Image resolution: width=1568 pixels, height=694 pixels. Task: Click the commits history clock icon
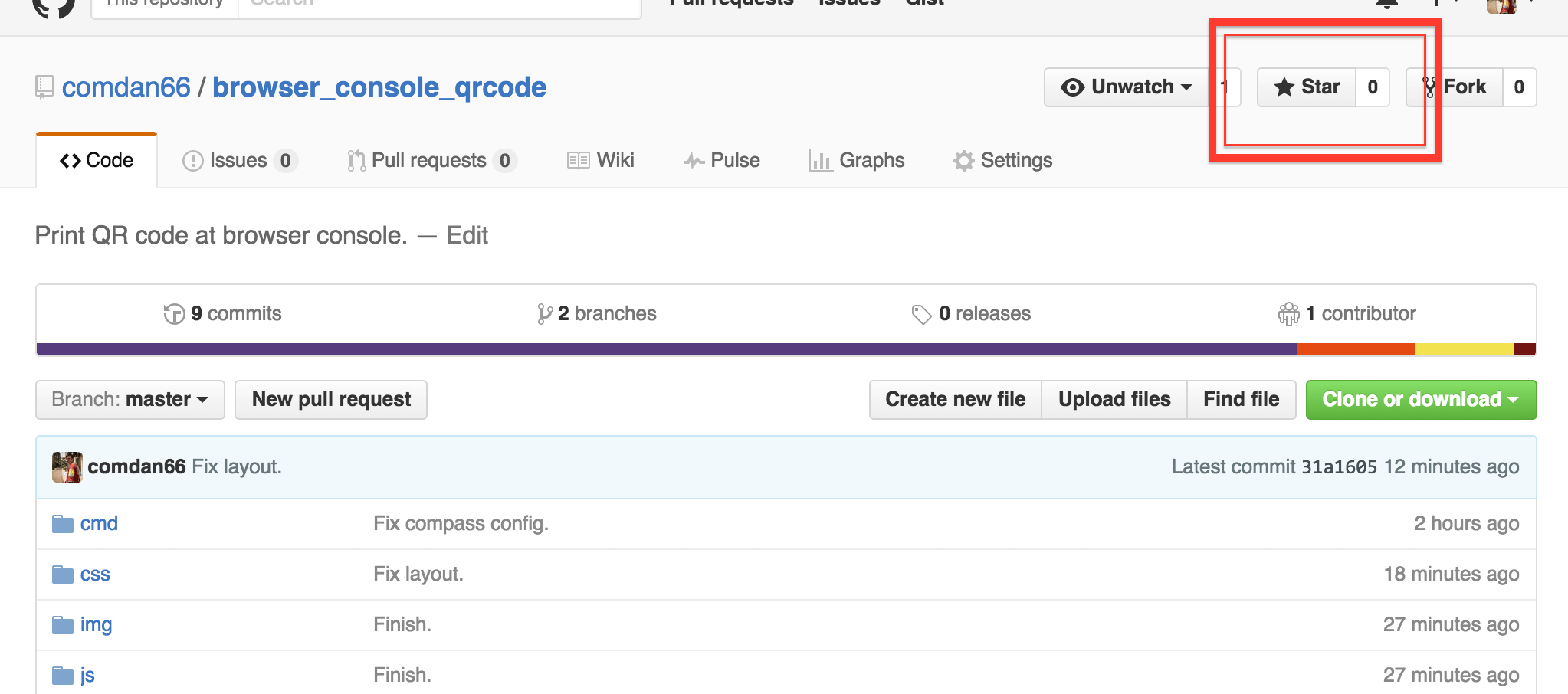174,314
